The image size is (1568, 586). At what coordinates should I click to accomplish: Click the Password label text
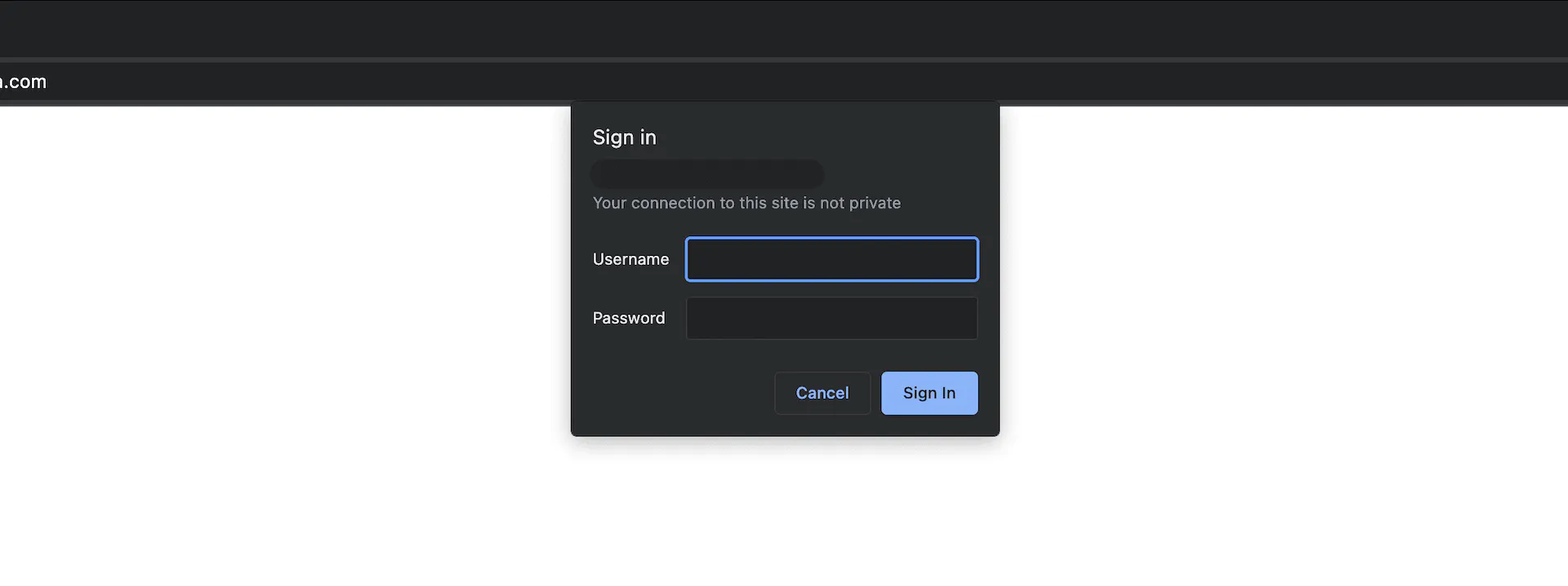(628, 318)
